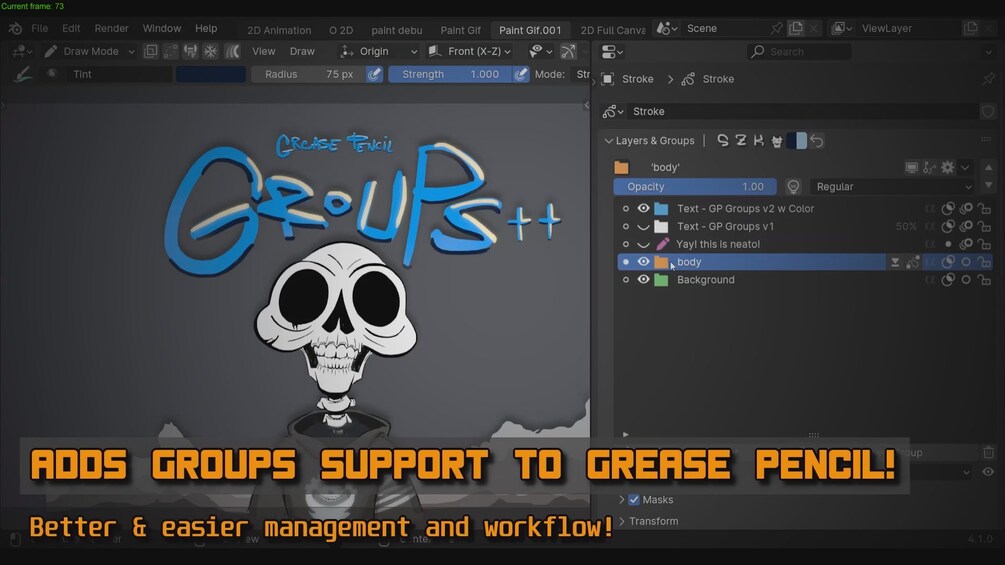
Task: Click the creature face icon in Layers header
Action: point(777,140)
